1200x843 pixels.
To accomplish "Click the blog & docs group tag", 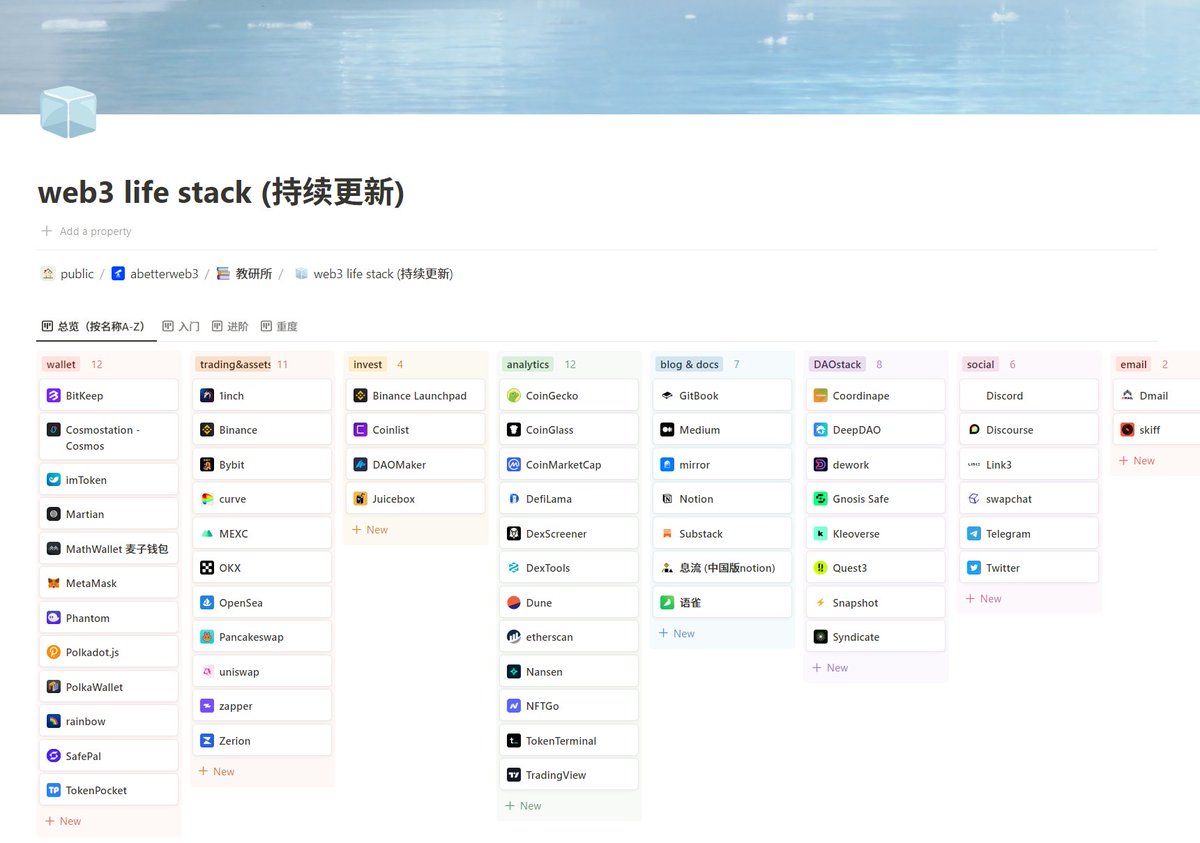I will (x=690, y=365).
